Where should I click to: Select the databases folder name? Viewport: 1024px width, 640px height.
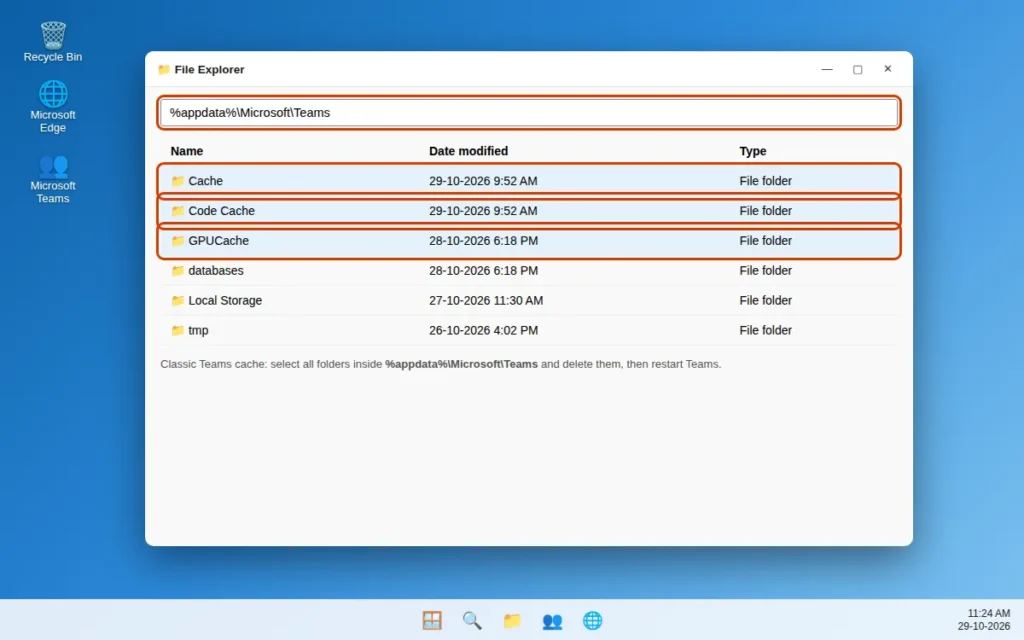(216, 270)
